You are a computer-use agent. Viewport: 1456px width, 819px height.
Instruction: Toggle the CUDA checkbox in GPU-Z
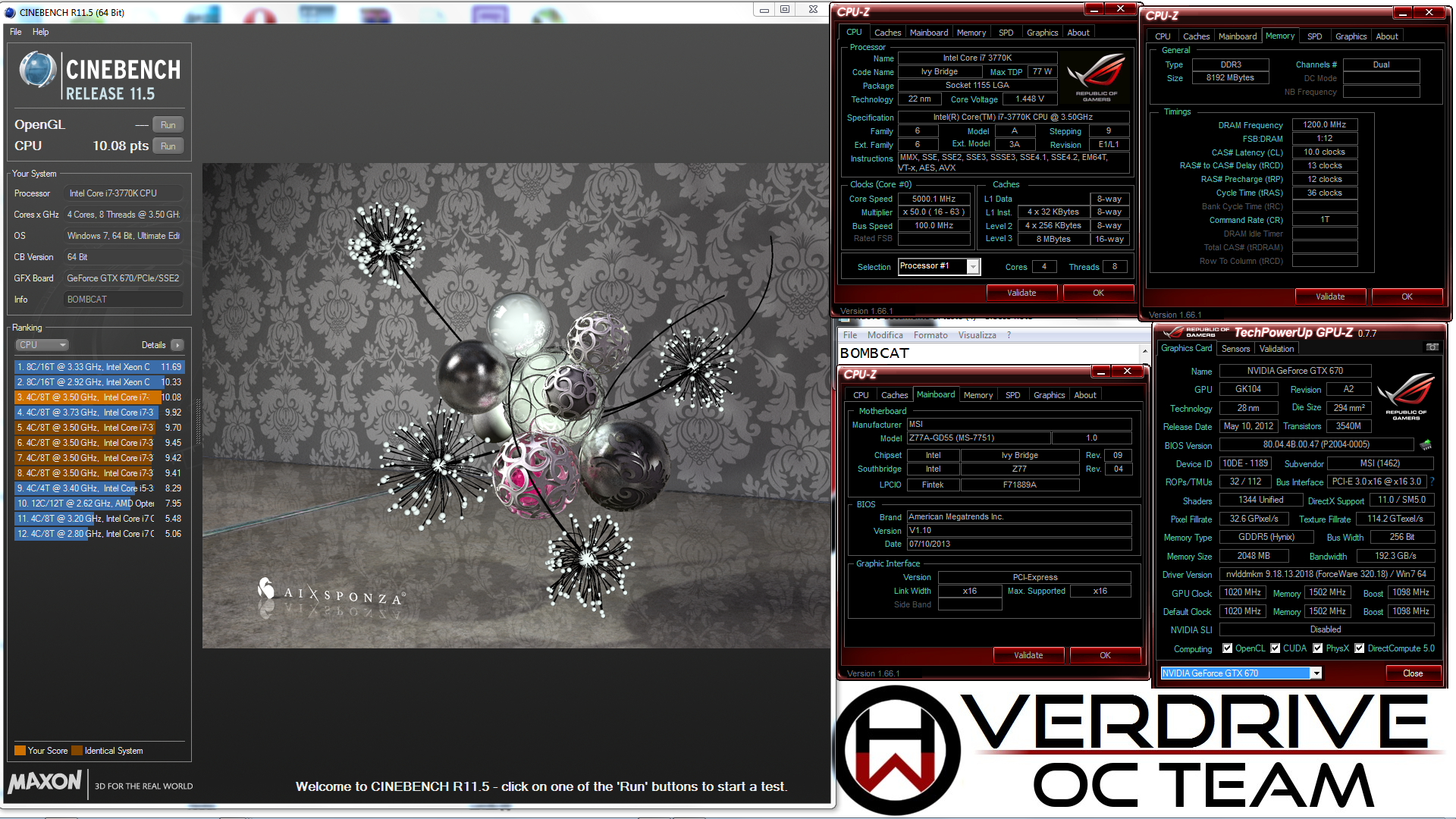(x=1276, y=648)
